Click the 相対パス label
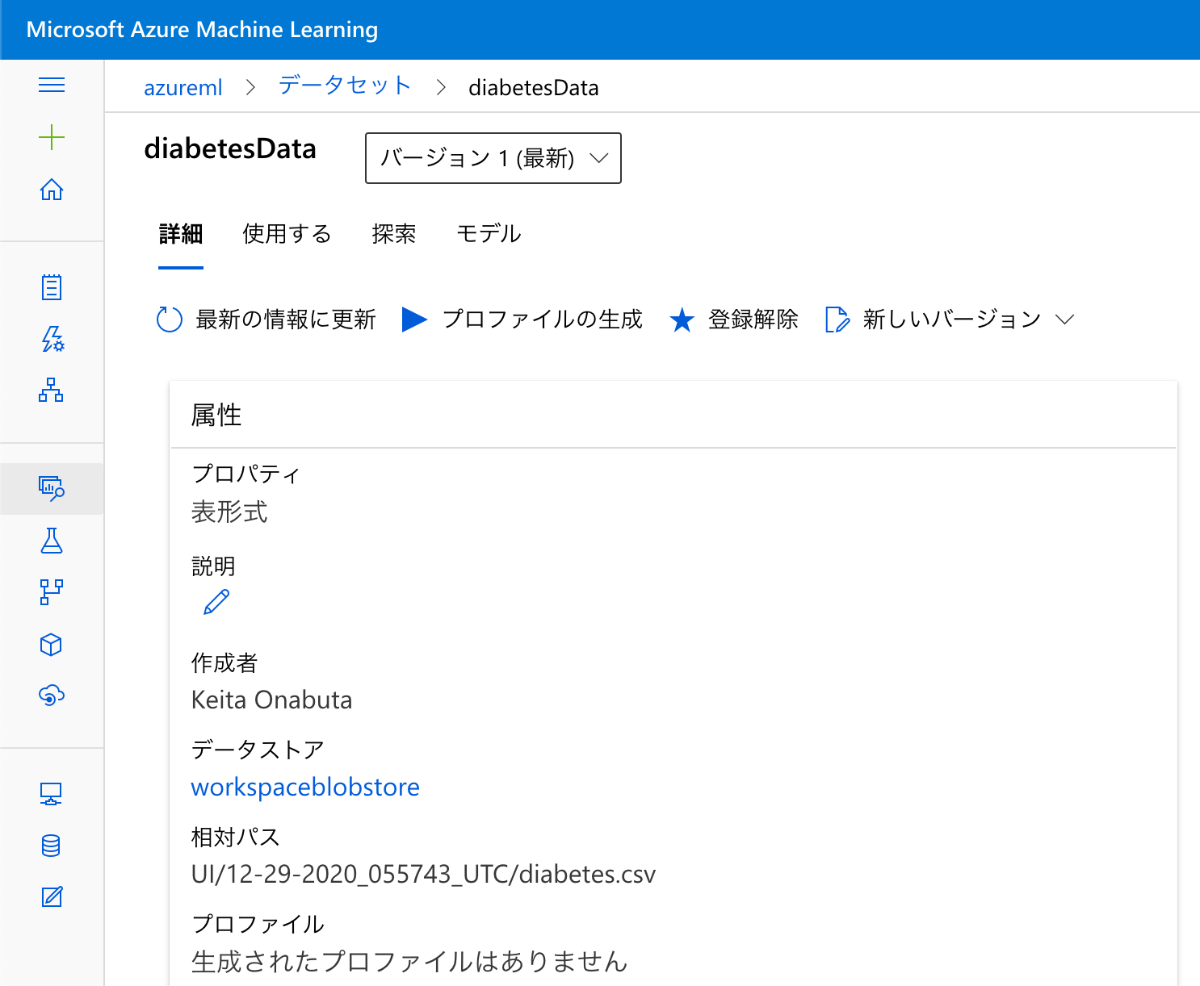Viewport: 1200px width, 986px height. click(x=235, y=836)
